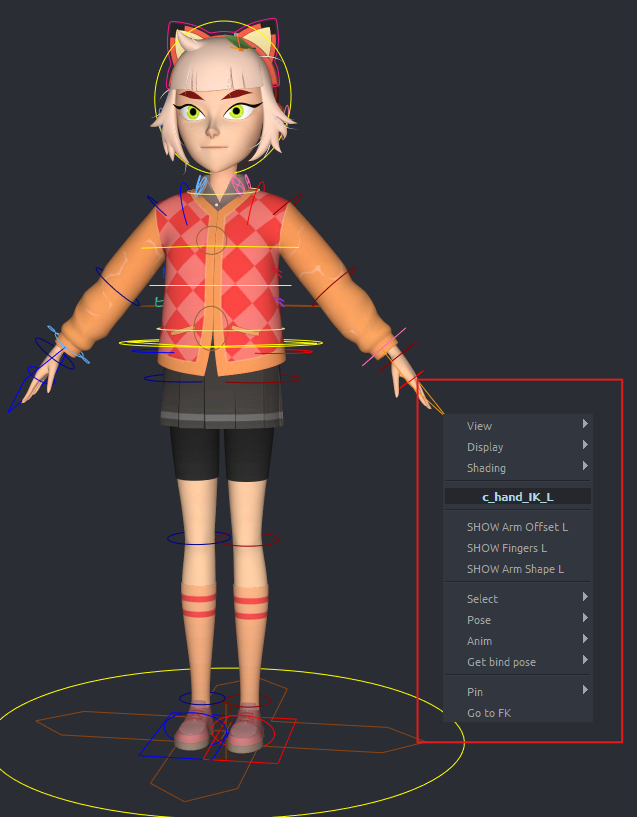Choose SHOW Arm Offset L

click(517, 527)
